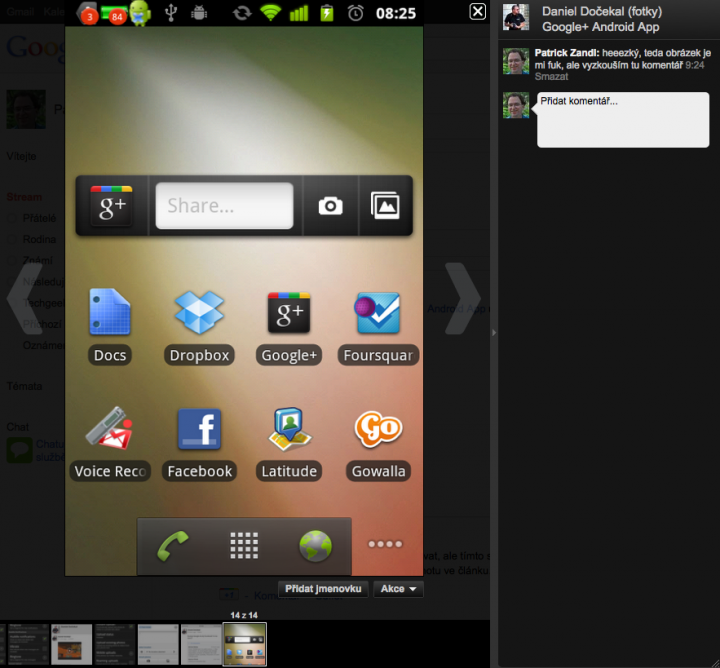Collapse the comments side panel arrow
The width and height of the screenshot is (720, 668).
click(494, 332)
